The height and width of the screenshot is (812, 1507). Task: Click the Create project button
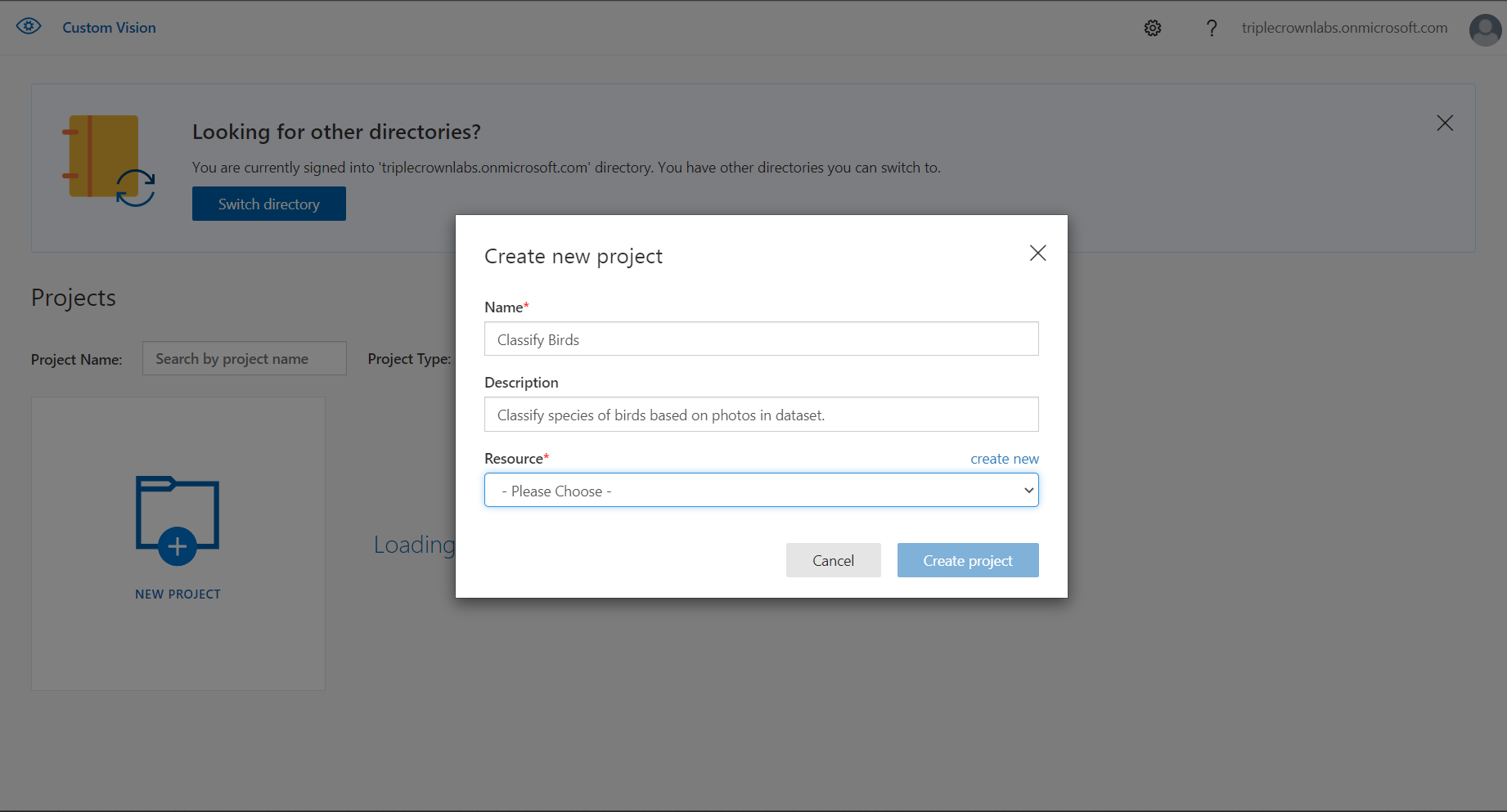(968, 560)
